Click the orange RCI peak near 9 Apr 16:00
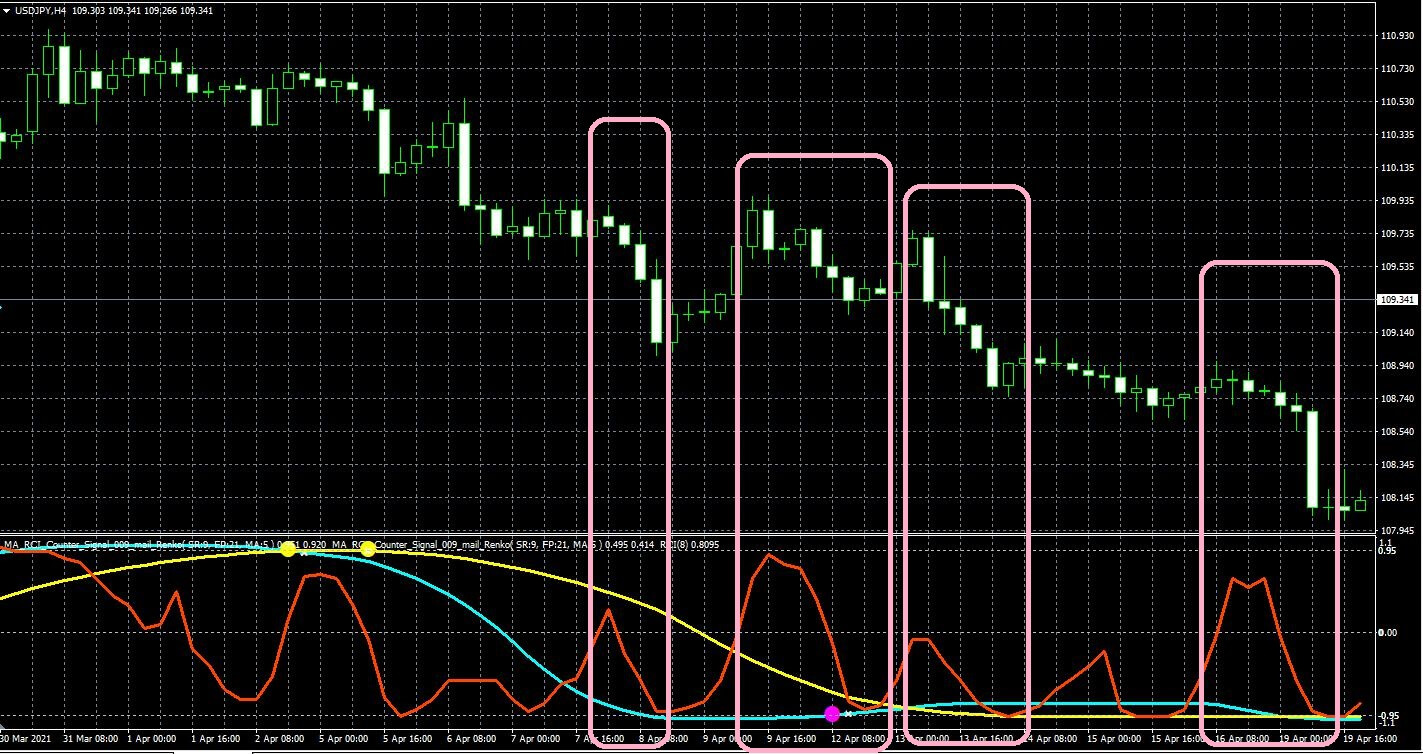This screenshot has width=1423, height=754. [x=768, y=554]
